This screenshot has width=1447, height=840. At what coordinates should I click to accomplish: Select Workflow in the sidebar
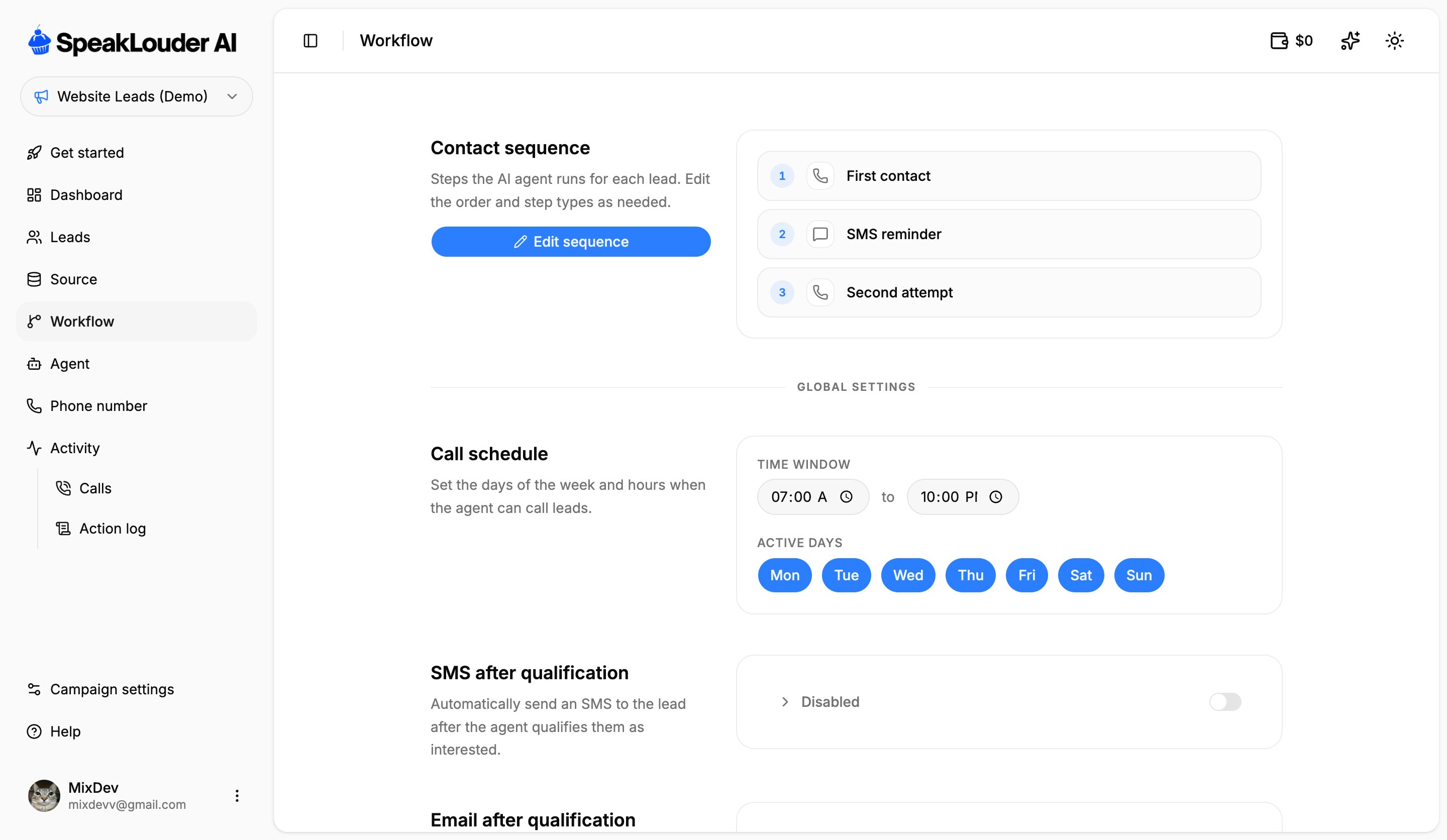(137, 322)
